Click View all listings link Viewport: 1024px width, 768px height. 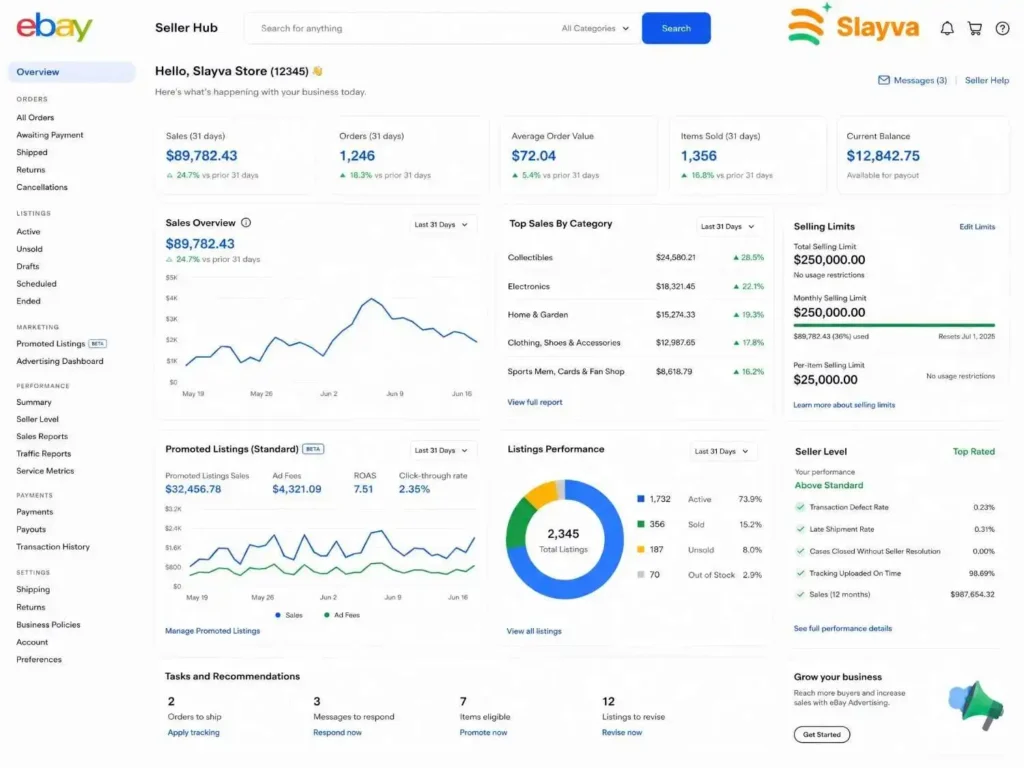click(534, 631)
